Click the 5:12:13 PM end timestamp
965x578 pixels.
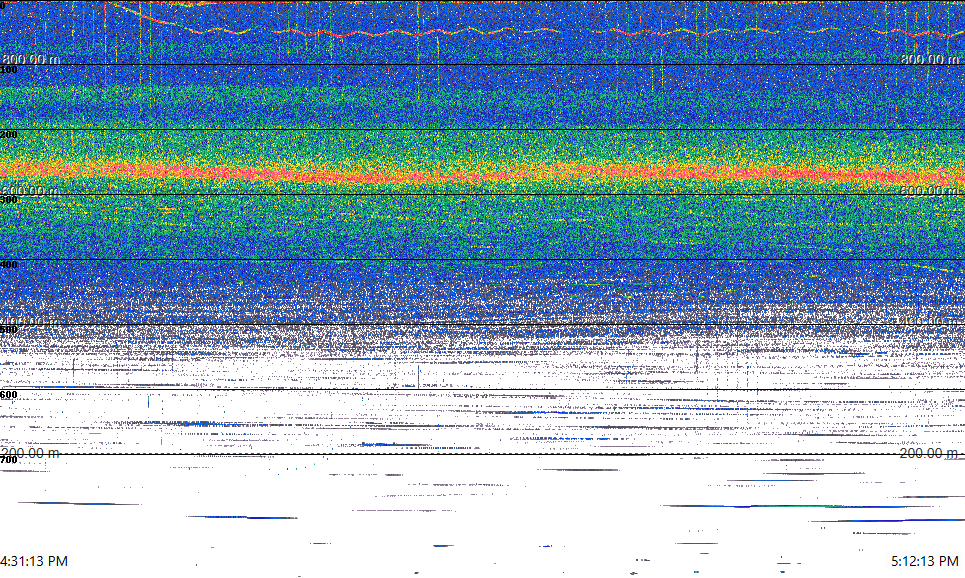pyautogui.click(x=924, y=561)
